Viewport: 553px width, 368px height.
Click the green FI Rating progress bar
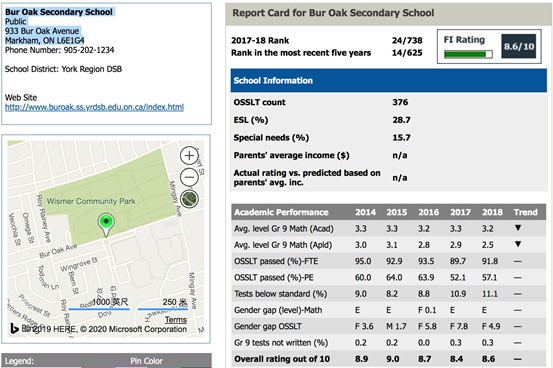(x=468, y=54)
